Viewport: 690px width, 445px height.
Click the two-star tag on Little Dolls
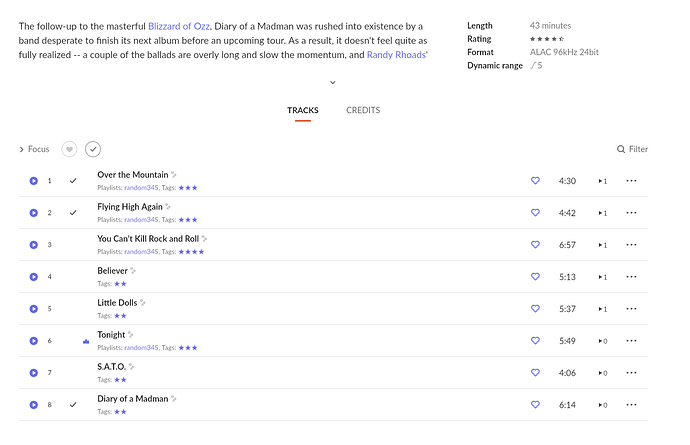[x=120, y=316]
